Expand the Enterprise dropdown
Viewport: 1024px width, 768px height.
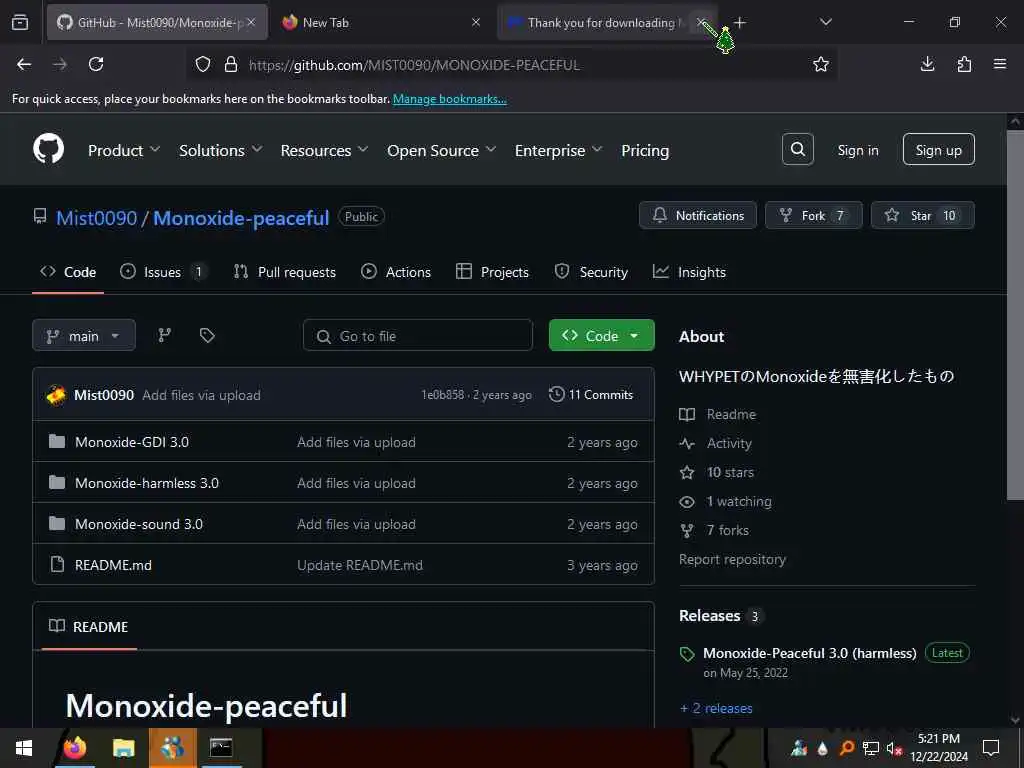558,150
